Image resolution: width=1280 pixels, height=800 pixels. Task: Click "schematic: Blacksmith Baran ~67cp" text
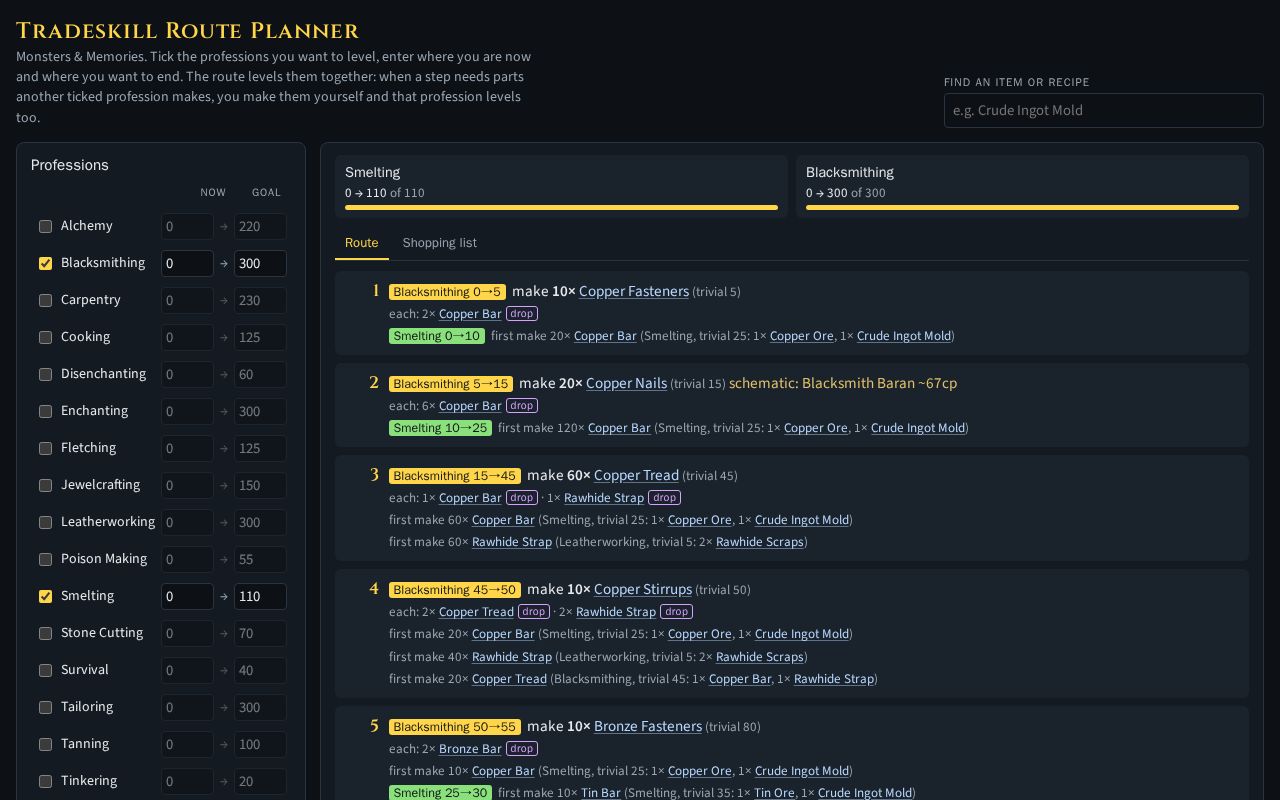[843, 383]
